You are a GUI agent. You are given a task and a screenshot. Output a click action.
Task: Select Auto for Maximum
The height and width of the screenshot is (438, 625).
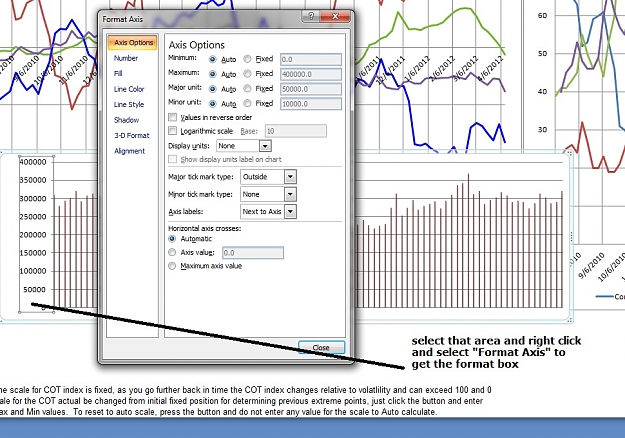(212, 74)
